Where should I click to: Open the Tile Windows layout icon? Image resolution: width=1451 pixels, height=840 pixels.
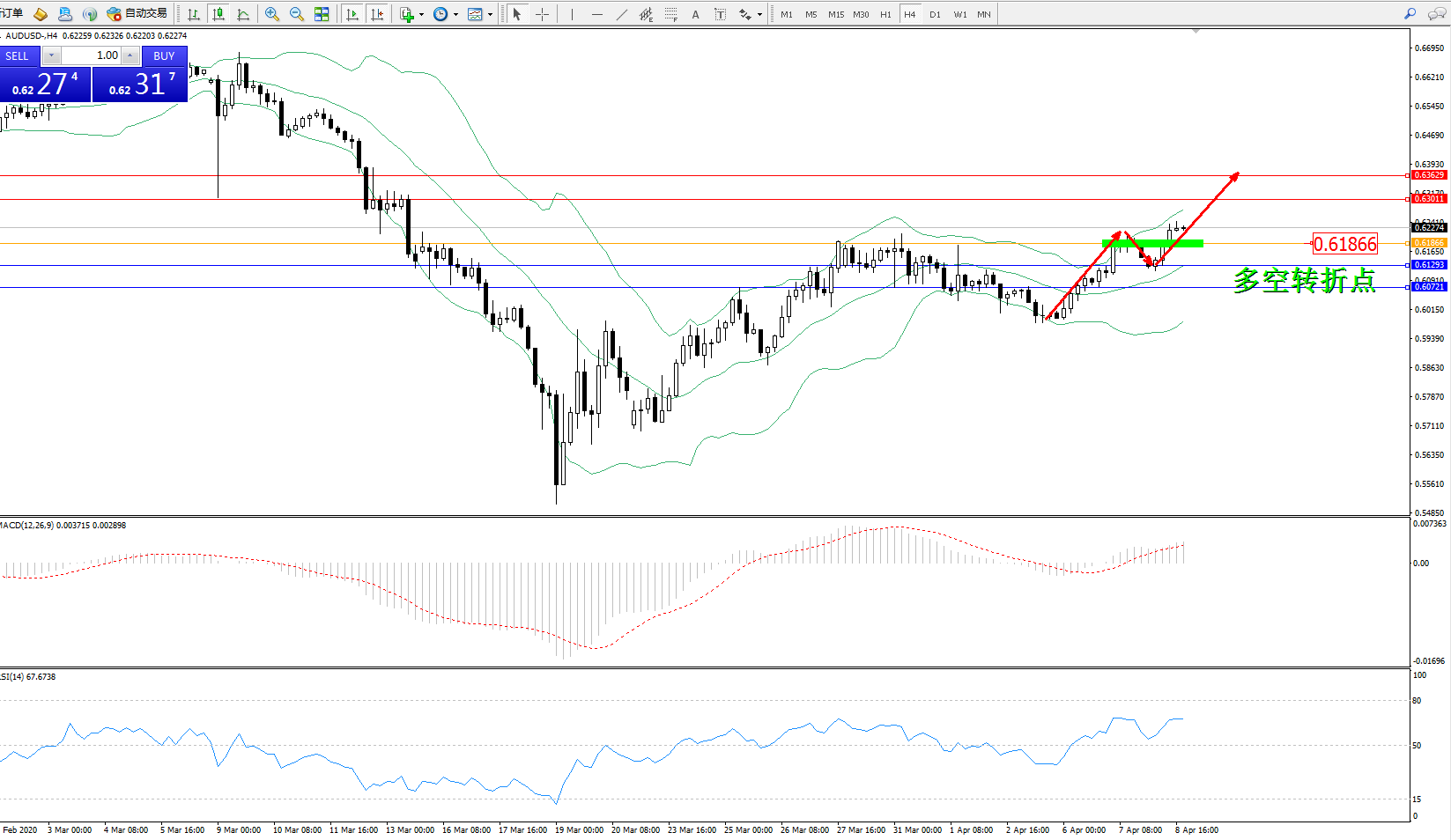click(322, 14)
